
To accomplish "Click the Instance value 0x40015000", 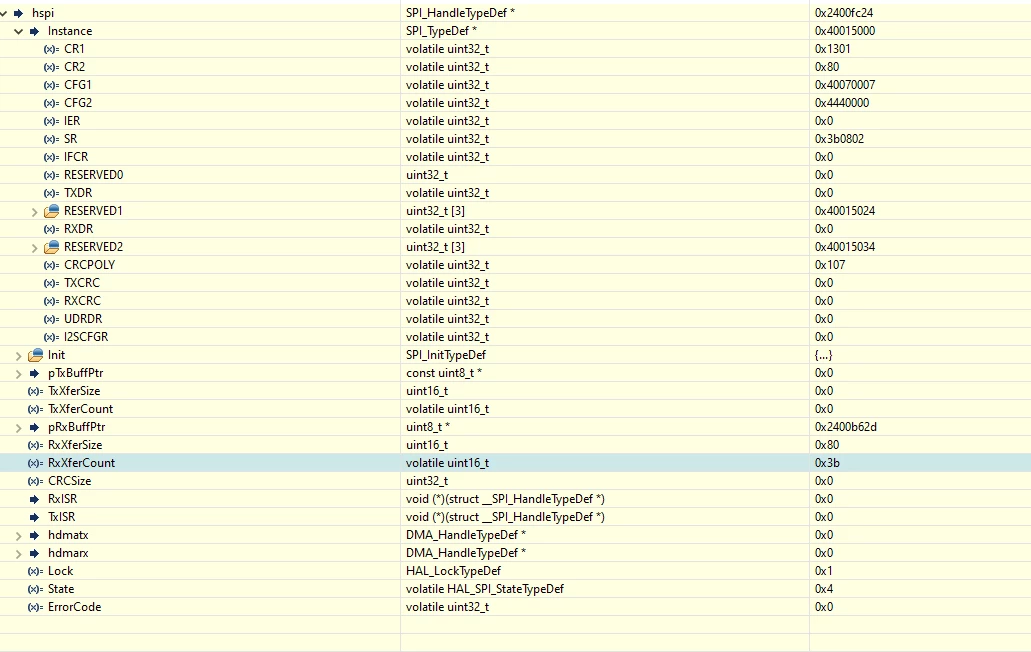I will (x=845, y=31).
